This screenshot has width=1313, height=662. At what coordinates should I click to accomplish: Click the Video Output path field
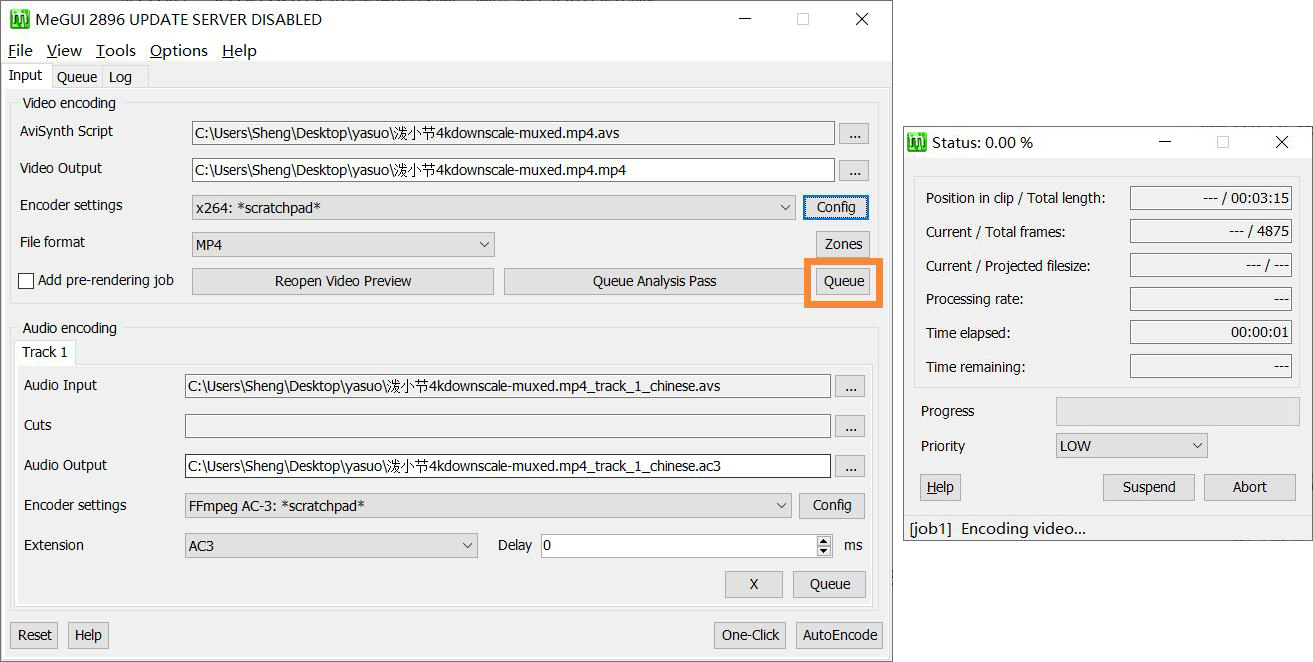(x=513, y=170)
